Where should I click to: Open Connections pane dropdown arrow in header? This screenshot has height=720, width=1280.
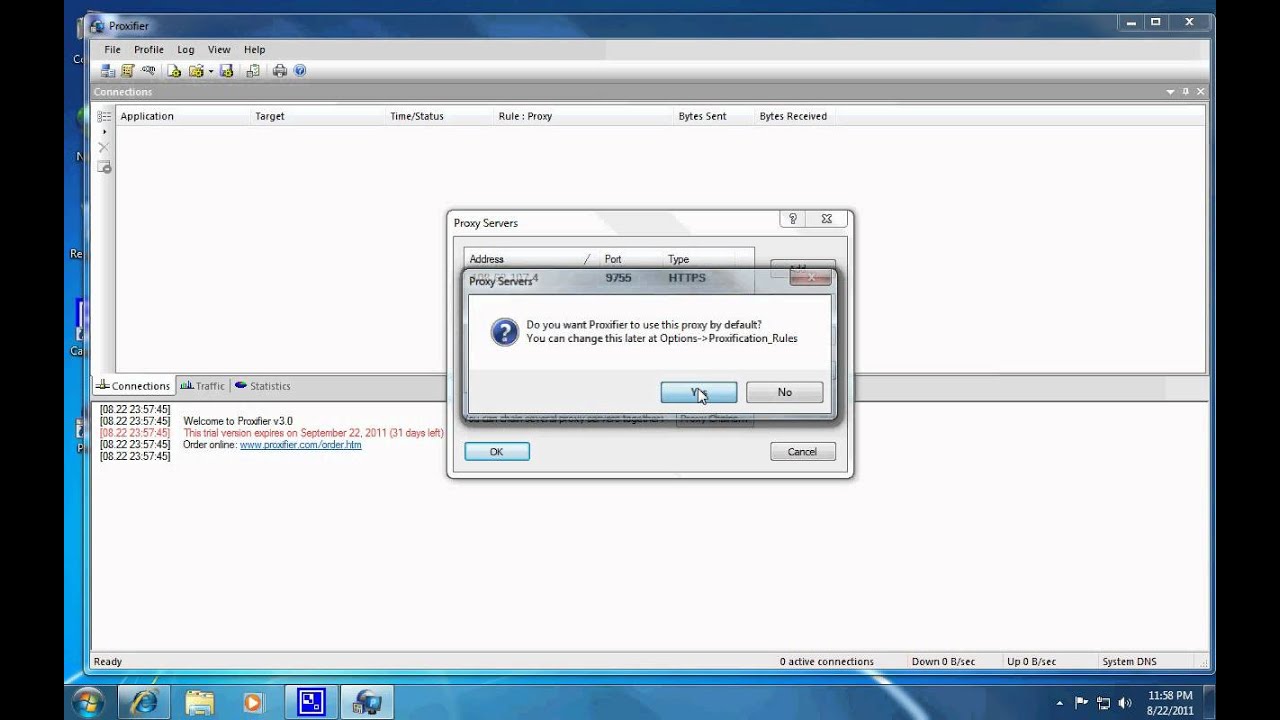coord(1170,92)
